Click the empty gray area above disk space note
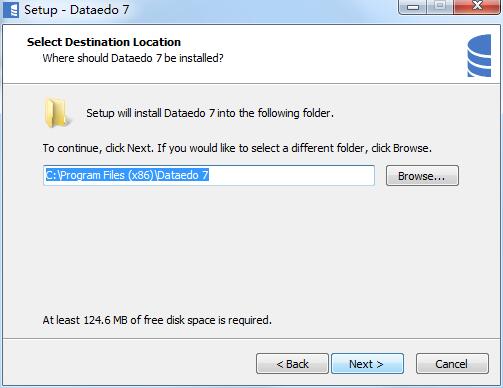This screenshot has height=388, width=503. pos(251,250)
